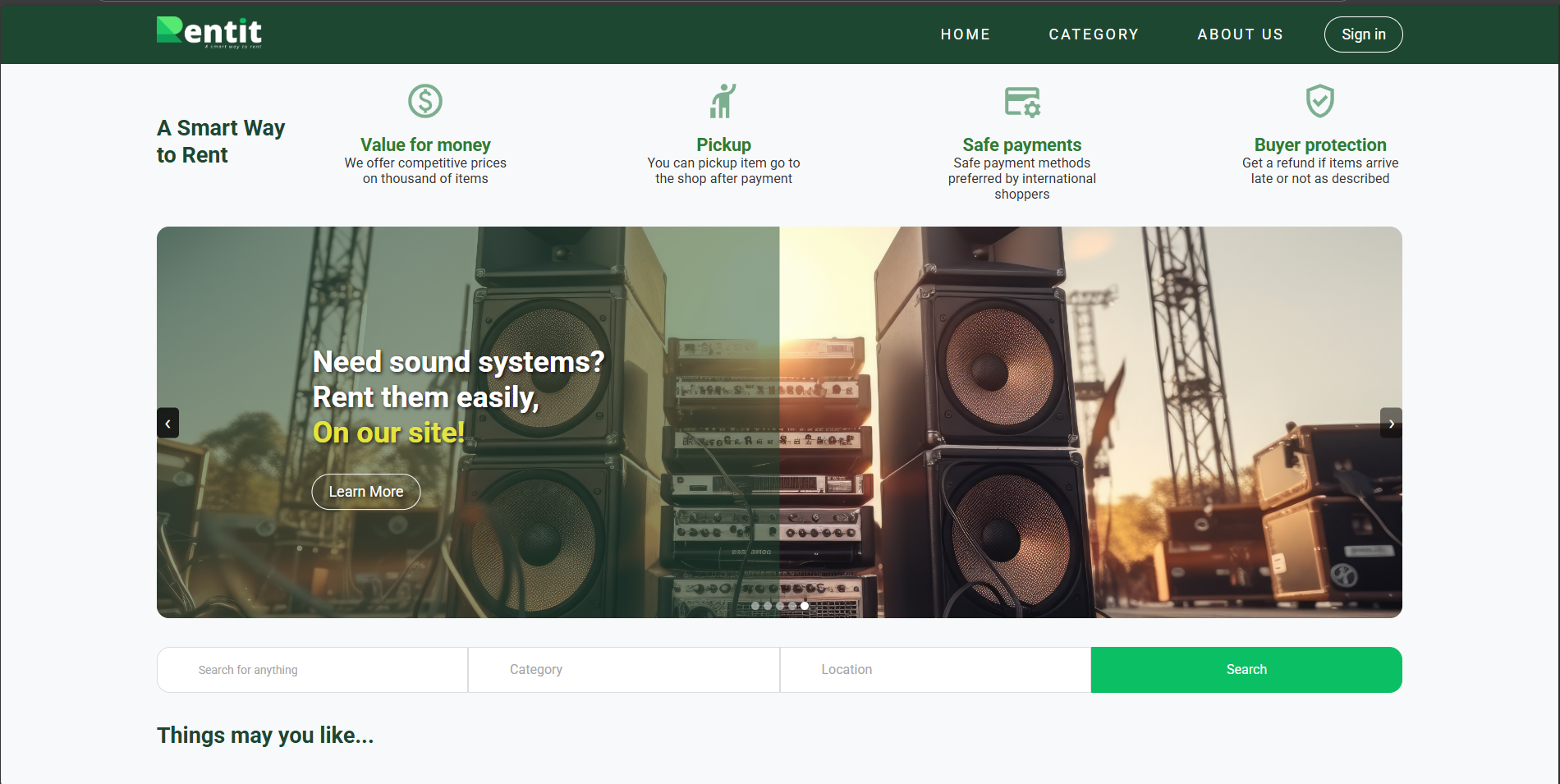Click the Learn More banner button

[366, 492]
